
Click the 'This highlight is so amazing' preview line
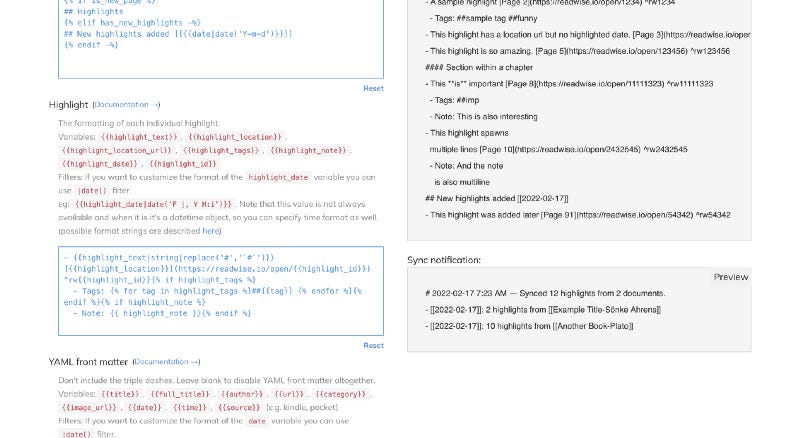pyautogui.click(x=578, y=51)
